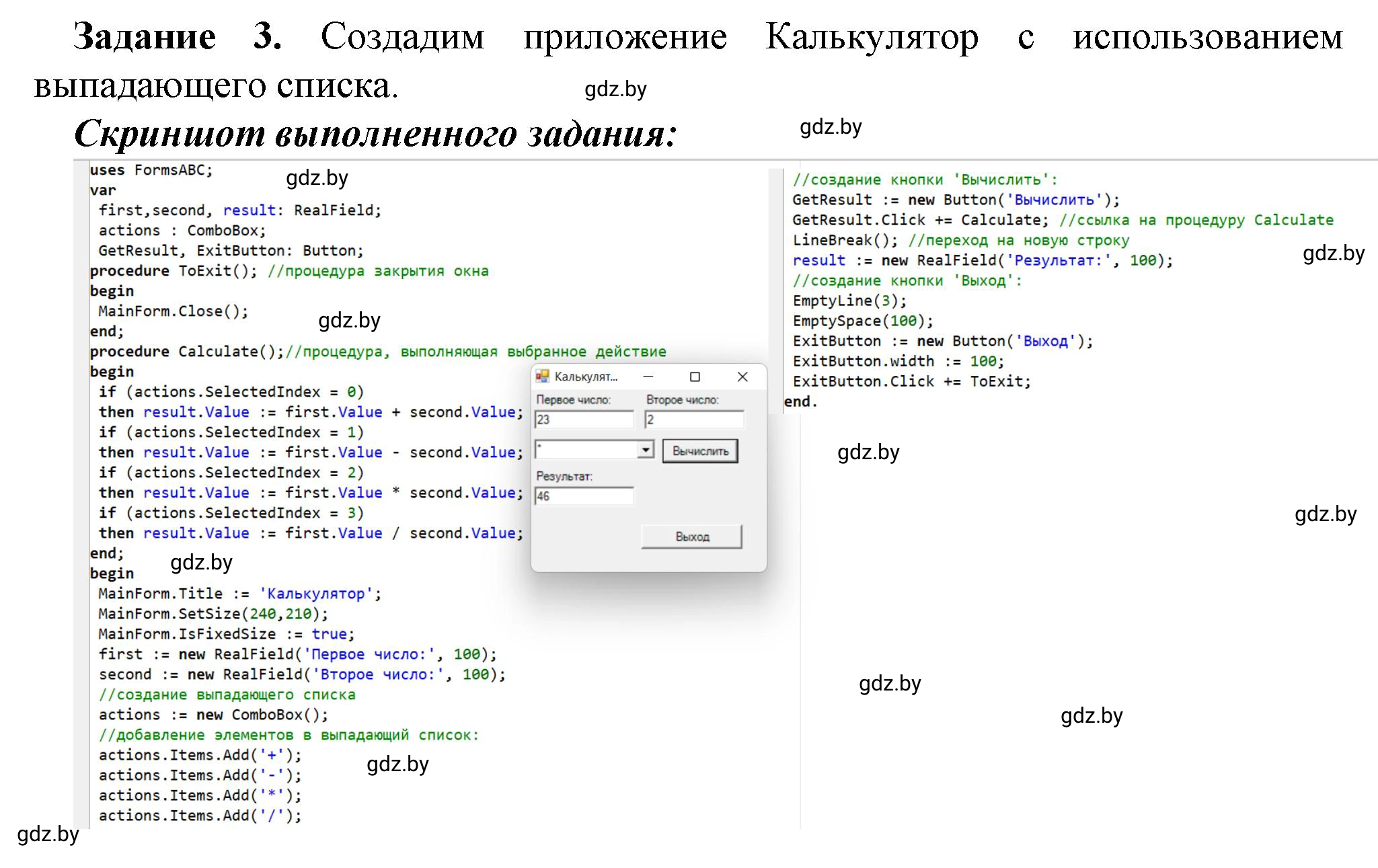
Task: Click 'if (actions.SelectedIndex = 0)' line
Action: pyautogui.click(x=231, y=392)
